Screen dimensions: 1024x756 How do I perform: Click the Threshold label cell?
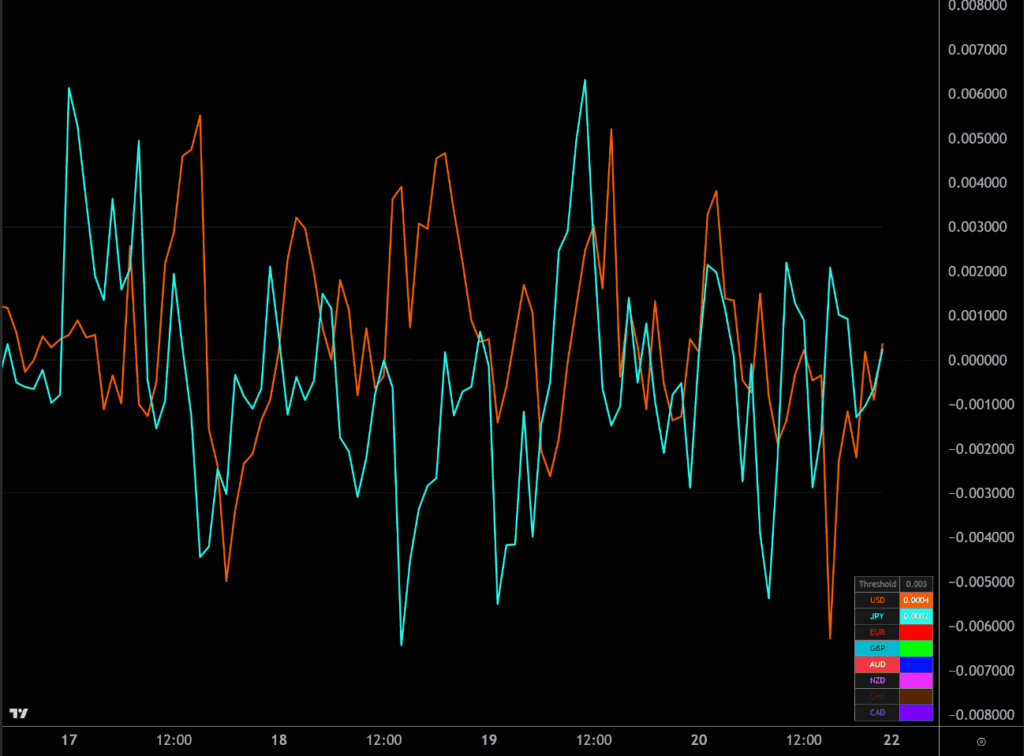point(877,584)
